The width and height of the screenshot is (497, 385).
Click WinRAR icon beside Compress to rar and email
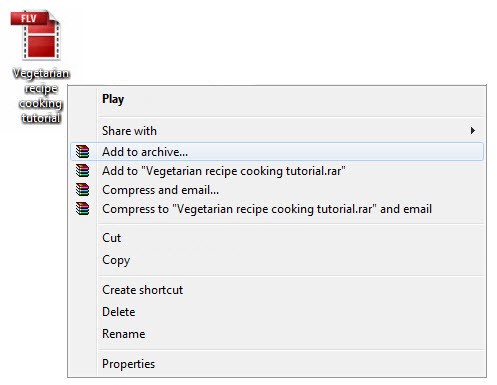pyautogui.click(x=82, y=209)
